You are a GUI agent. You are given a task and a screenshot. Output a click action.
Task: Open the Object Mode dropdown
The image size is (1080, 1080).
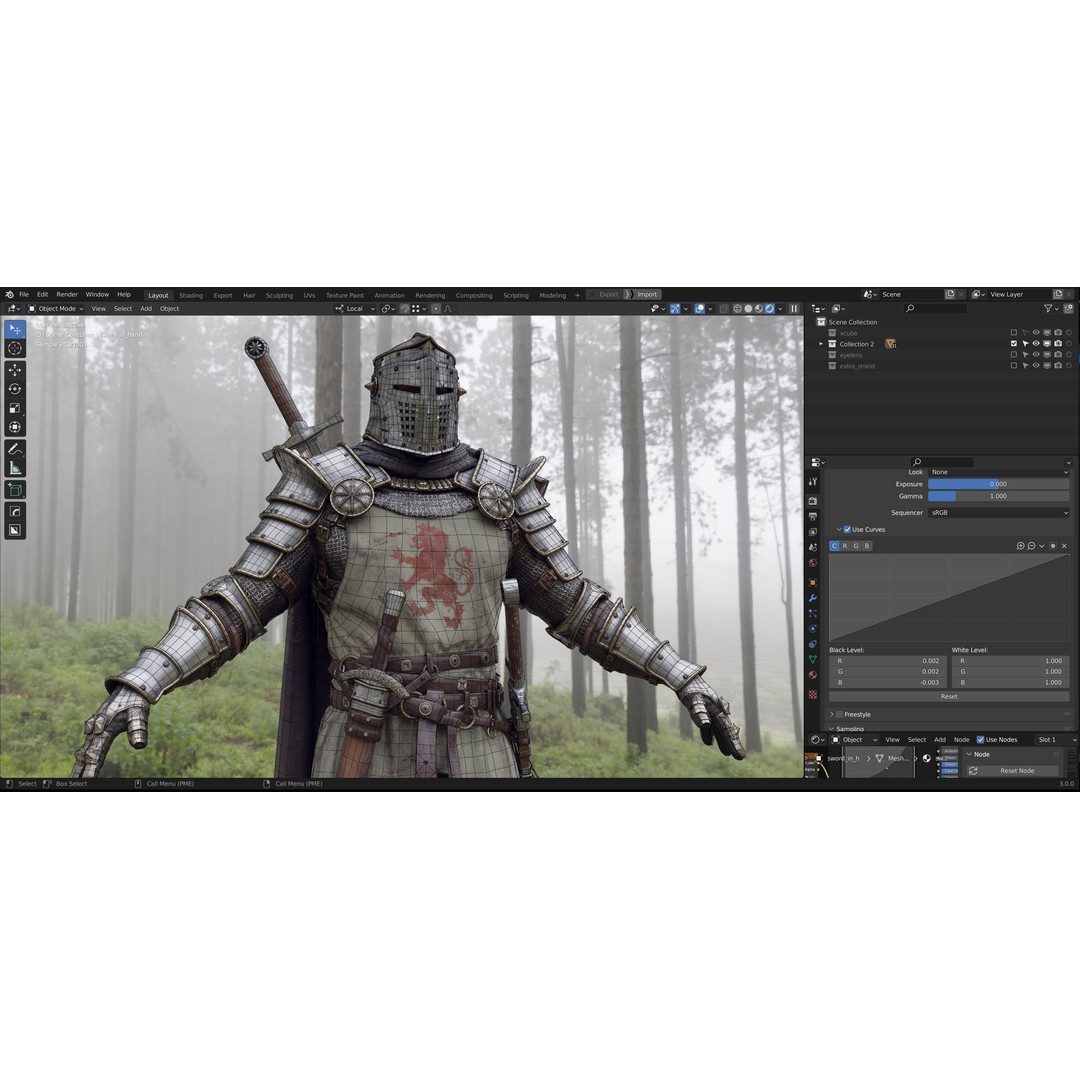pyautogui.click(x=56, y=309)
